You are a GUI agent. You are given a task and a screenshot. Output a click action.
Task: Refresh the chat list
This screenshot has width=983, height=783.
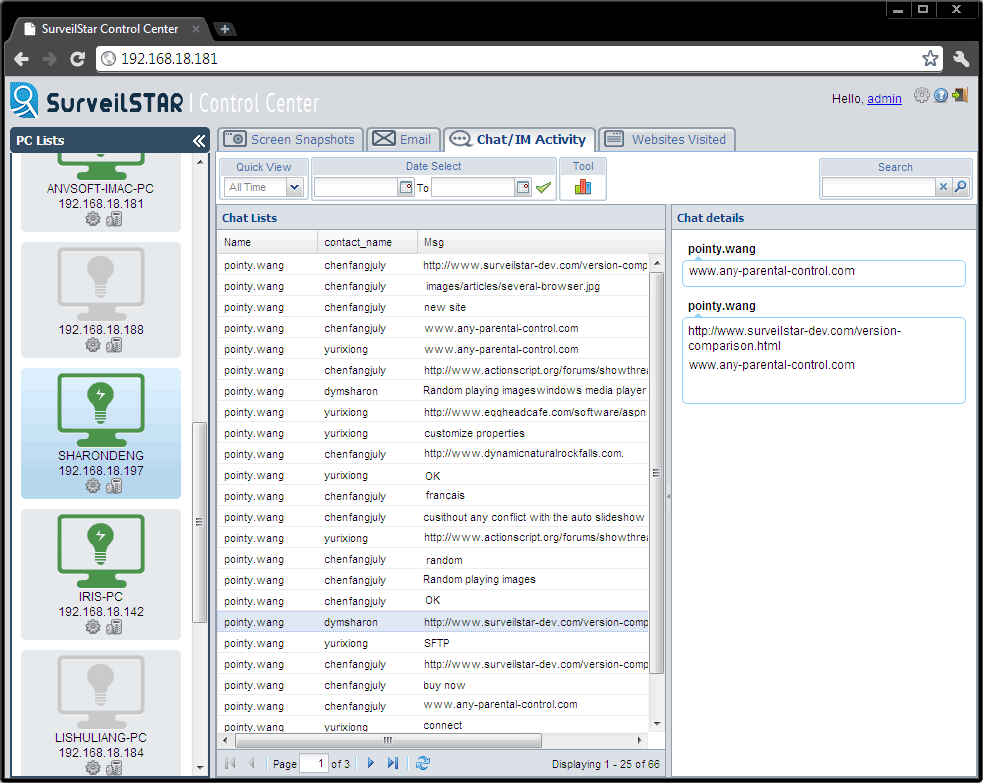pyautogui.click(x=423, y=763)
